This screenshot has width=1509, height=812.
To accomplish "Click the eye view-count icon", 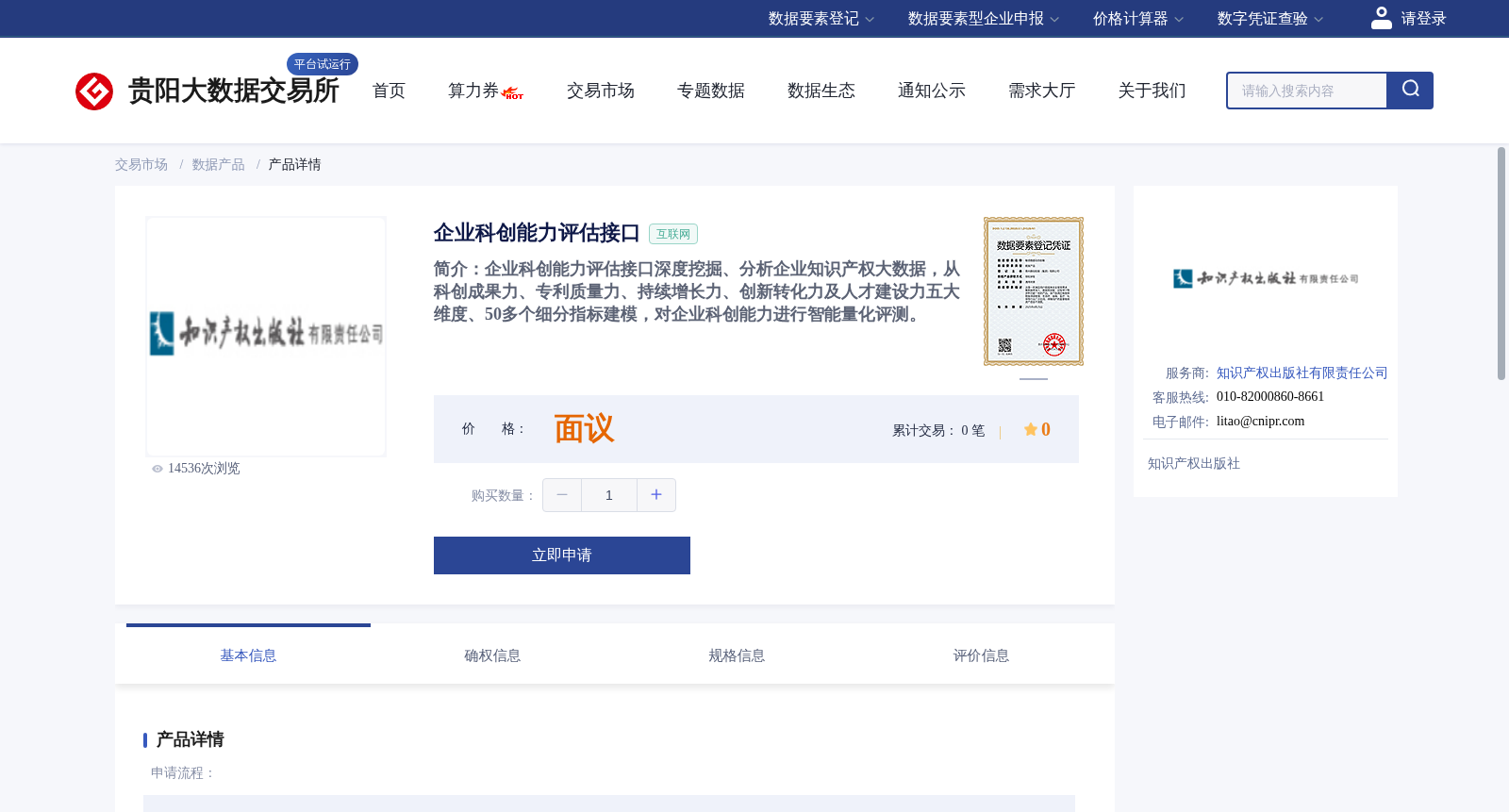I will [x=158, y=469].
